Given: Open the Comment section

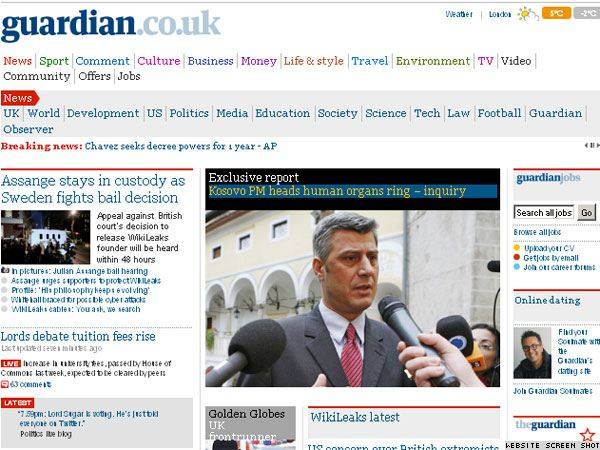Looking at the screenshot, I should tap(103, 61).
